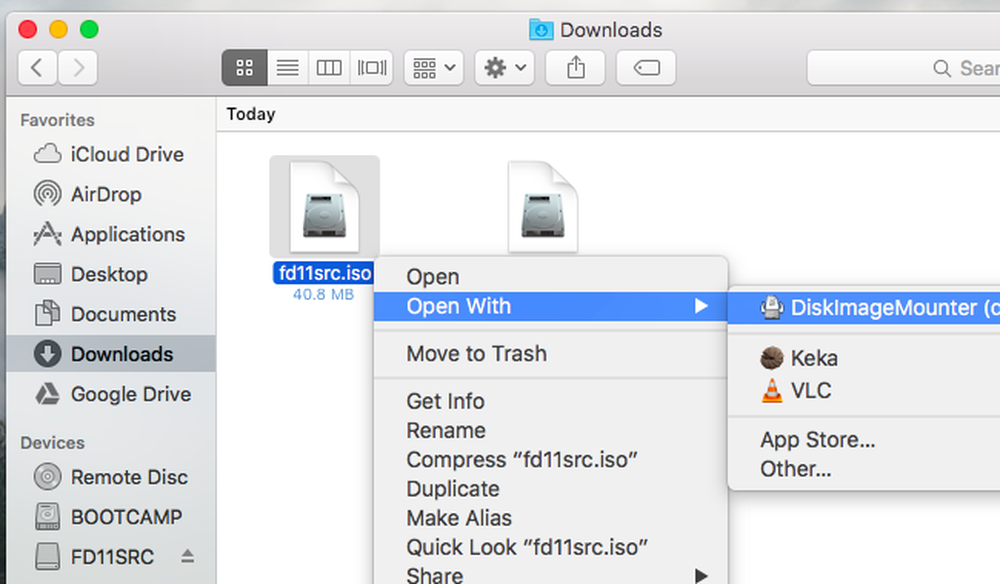Choose Duplicate in the context menu
The width and height of the screenshot is (1000, 584).
[x=550, y=488]
